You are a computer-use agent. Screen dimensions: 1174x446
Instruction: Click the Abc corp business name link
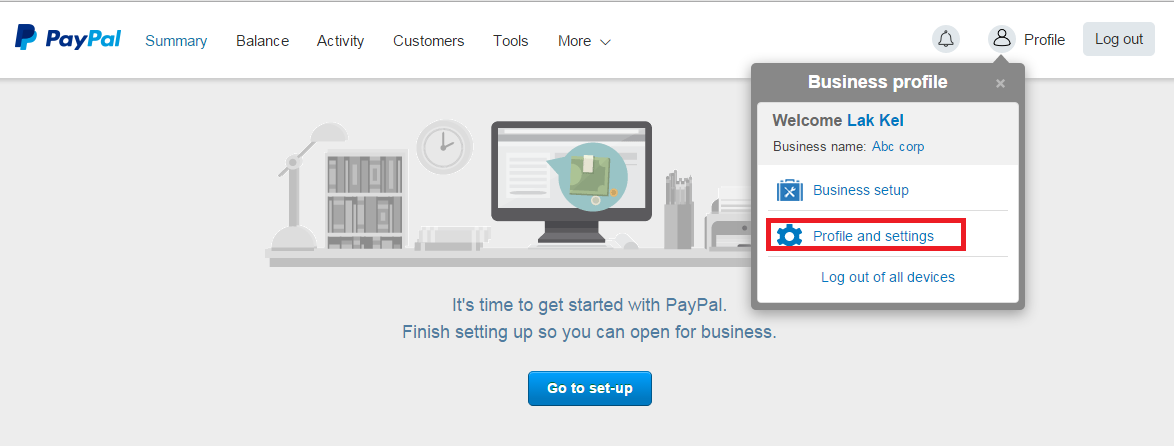(898, 147)
